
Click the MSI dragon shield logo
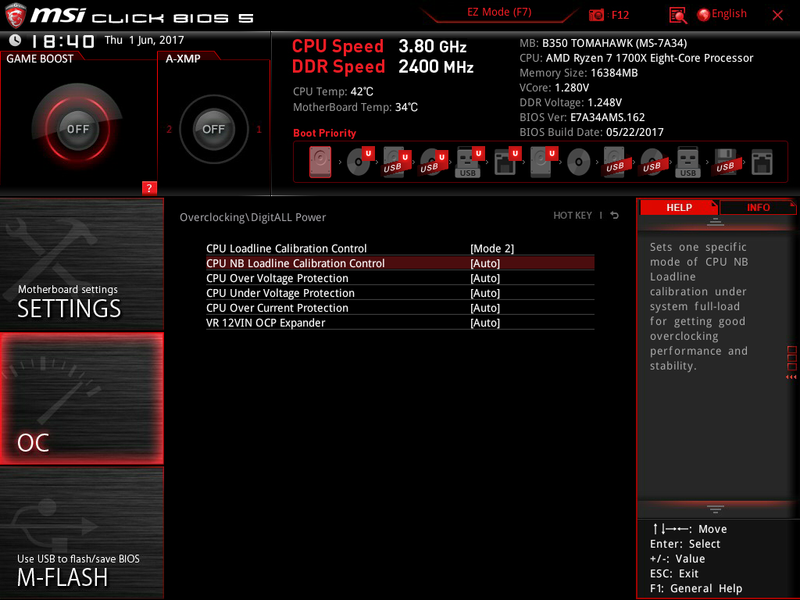click(x=15, y=15)
